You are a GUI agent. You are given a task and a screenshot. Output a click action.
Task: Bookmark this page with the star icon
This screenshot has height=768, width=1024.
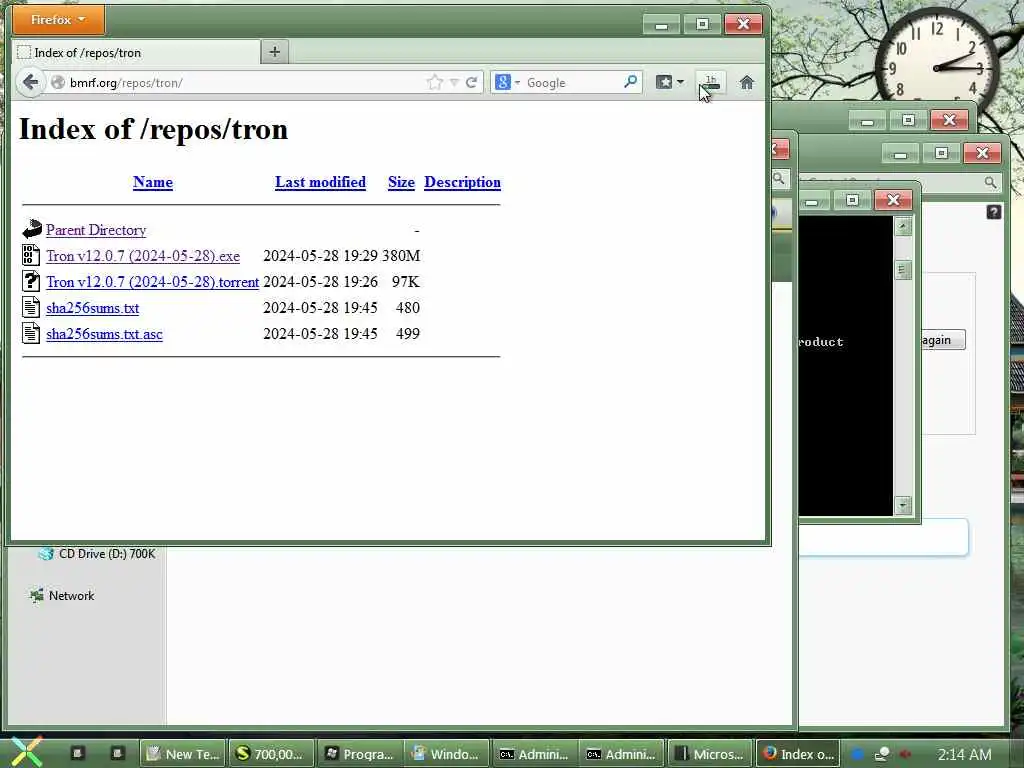coord(434,82)
